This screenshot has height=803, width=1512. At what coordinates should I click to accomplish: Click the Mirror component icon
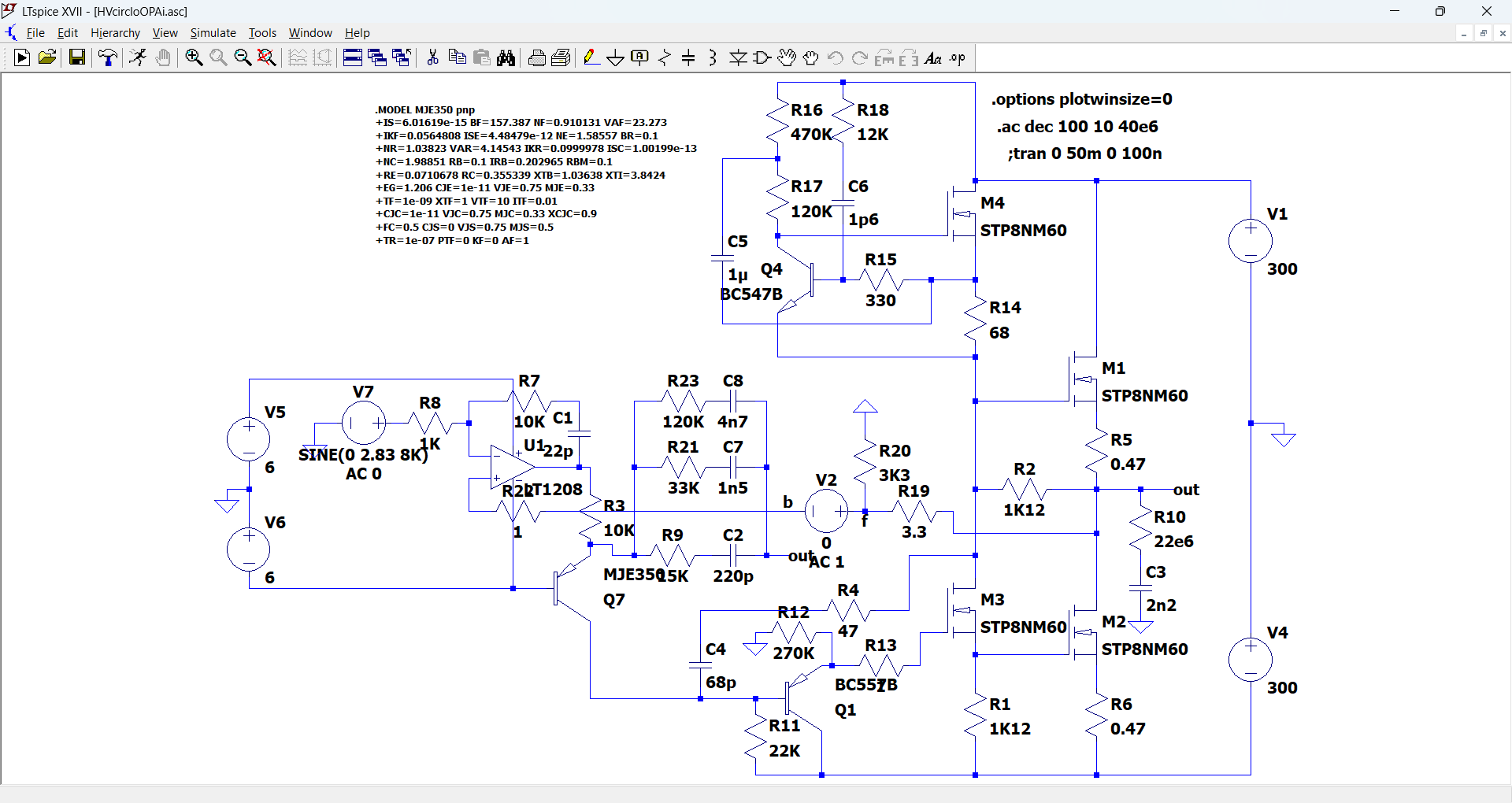[x=909, y=57]
